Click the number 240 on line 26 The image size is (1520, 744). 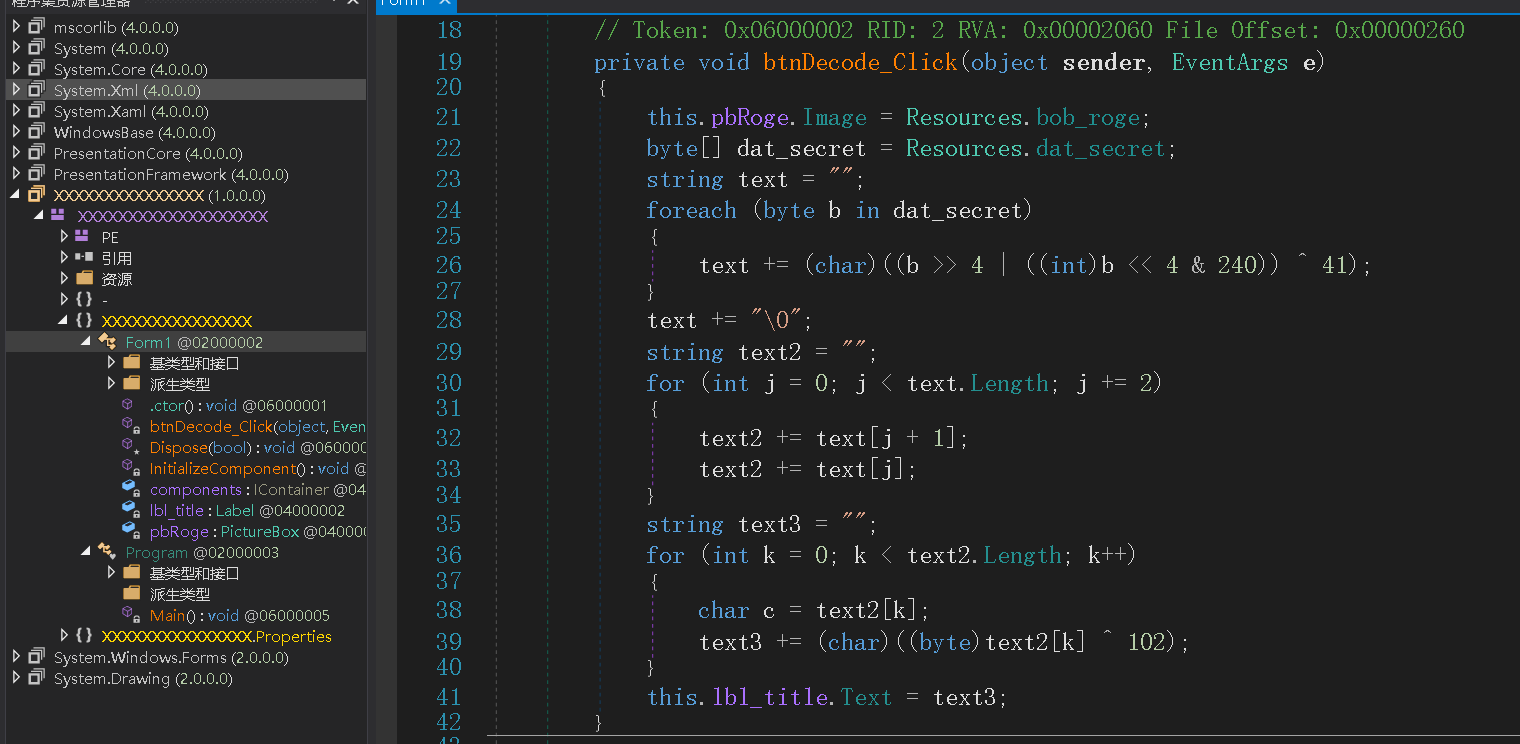click(1237, 265)
